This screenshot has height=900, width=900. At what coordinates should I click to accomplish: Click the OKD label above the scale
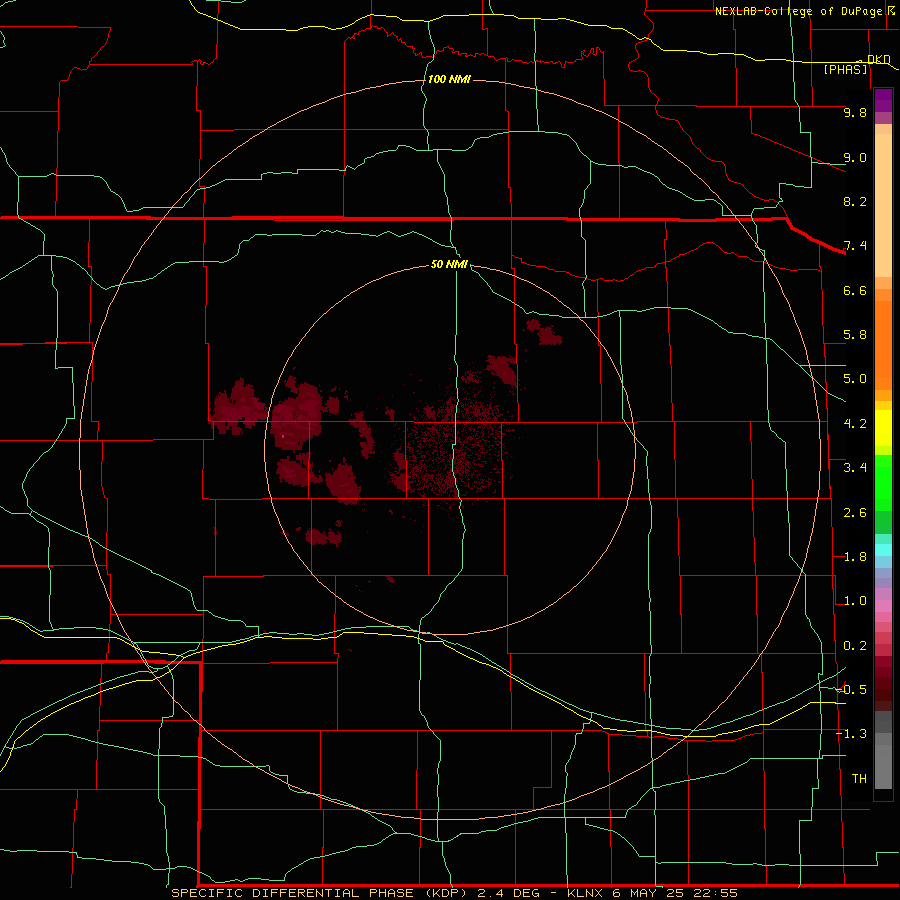[878, 59]
